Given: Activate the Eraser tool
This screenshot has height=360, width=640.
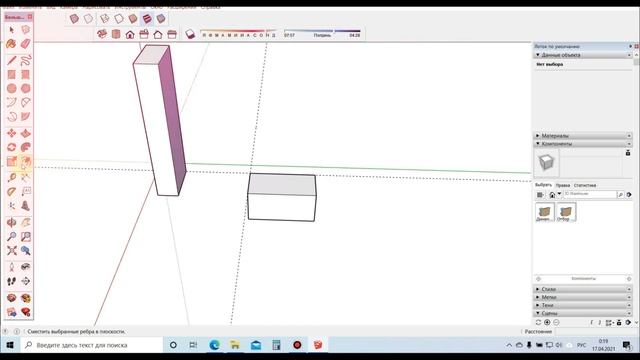Looking at the screenshot, I should point(26,43).
